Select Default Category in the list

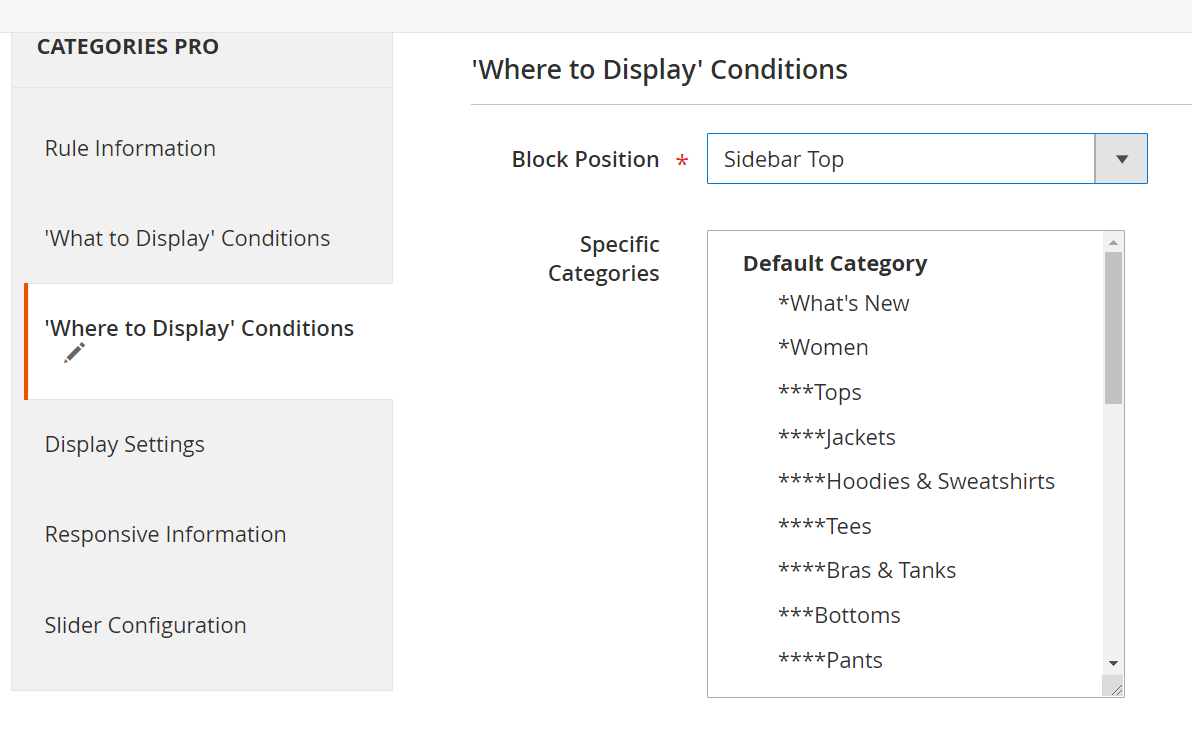point(835,263)
